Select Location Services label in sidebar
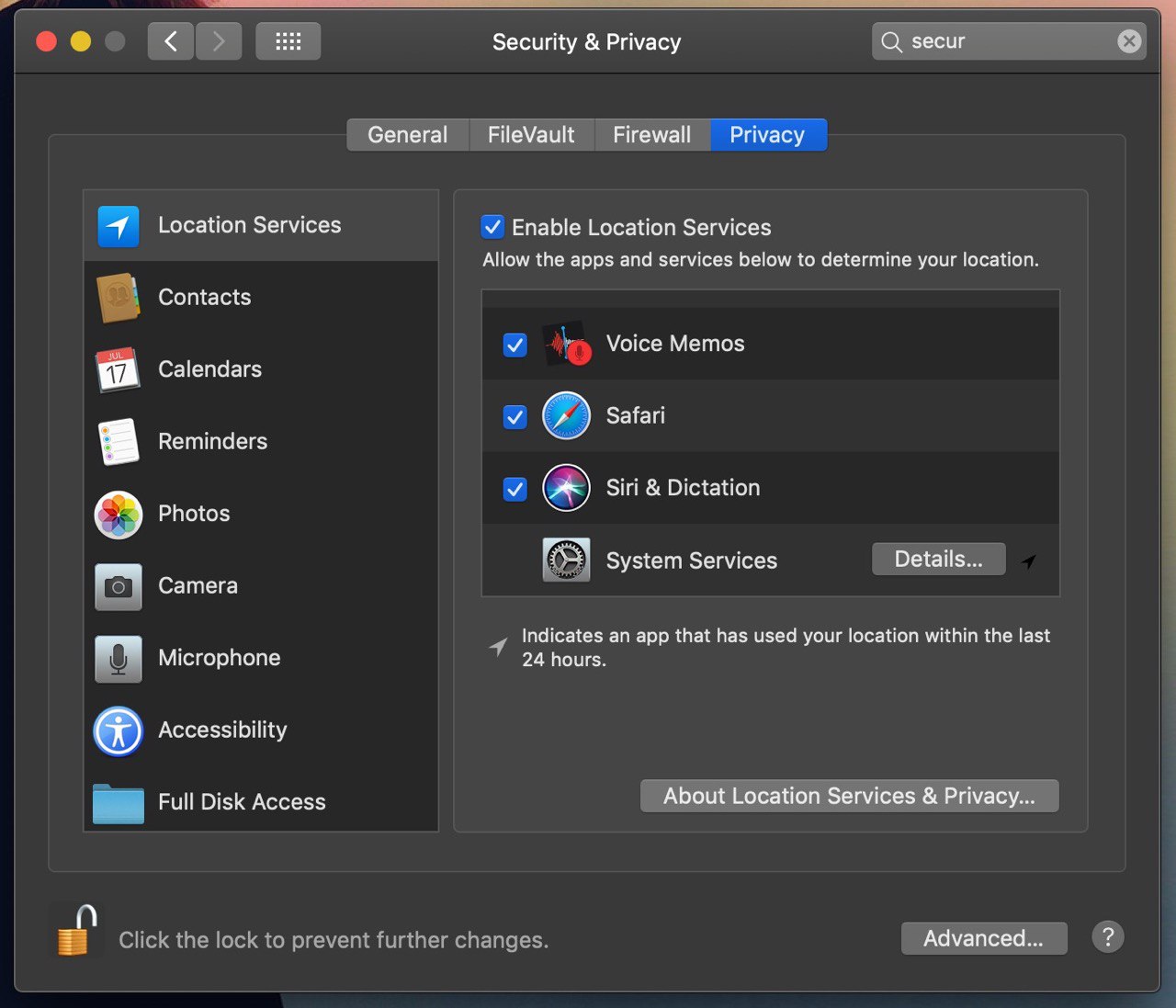Image resolution: width=1176 pixels, height=1008 pixels. [250, 225]
